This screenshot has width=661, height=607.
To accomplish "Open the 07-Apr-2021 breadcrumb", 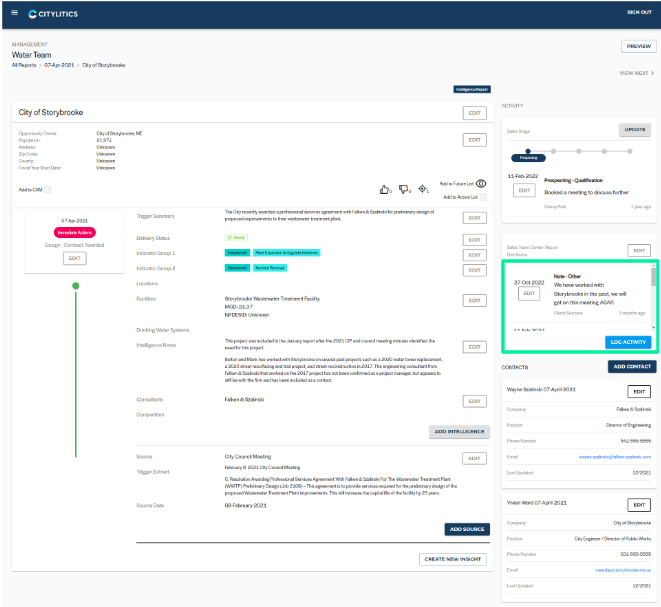I will [x=57, y=64].
